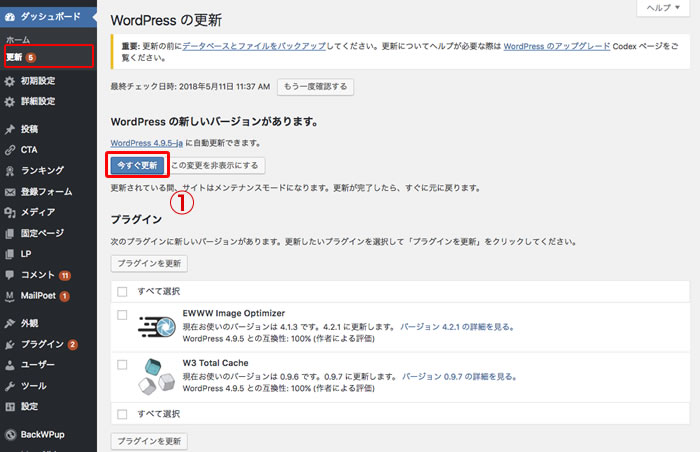Open the WordPress 4.9.5-ja link
The height and width of the screenshot is (452, 700).
pyautogui.click(x=146, y=143)
